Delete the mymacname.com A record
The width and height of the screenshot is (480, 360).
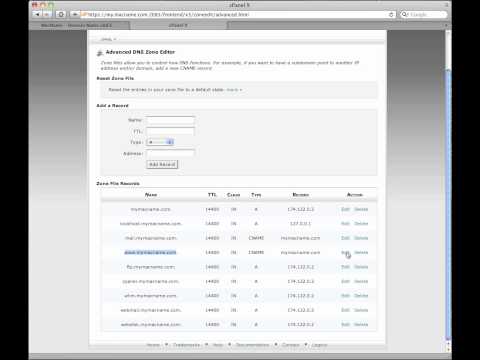tap(361, 209)
